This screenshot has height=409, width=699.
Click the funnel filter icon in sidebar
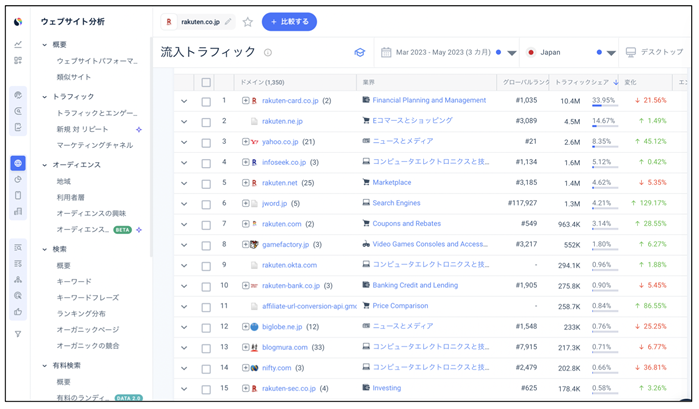(18, 334)
